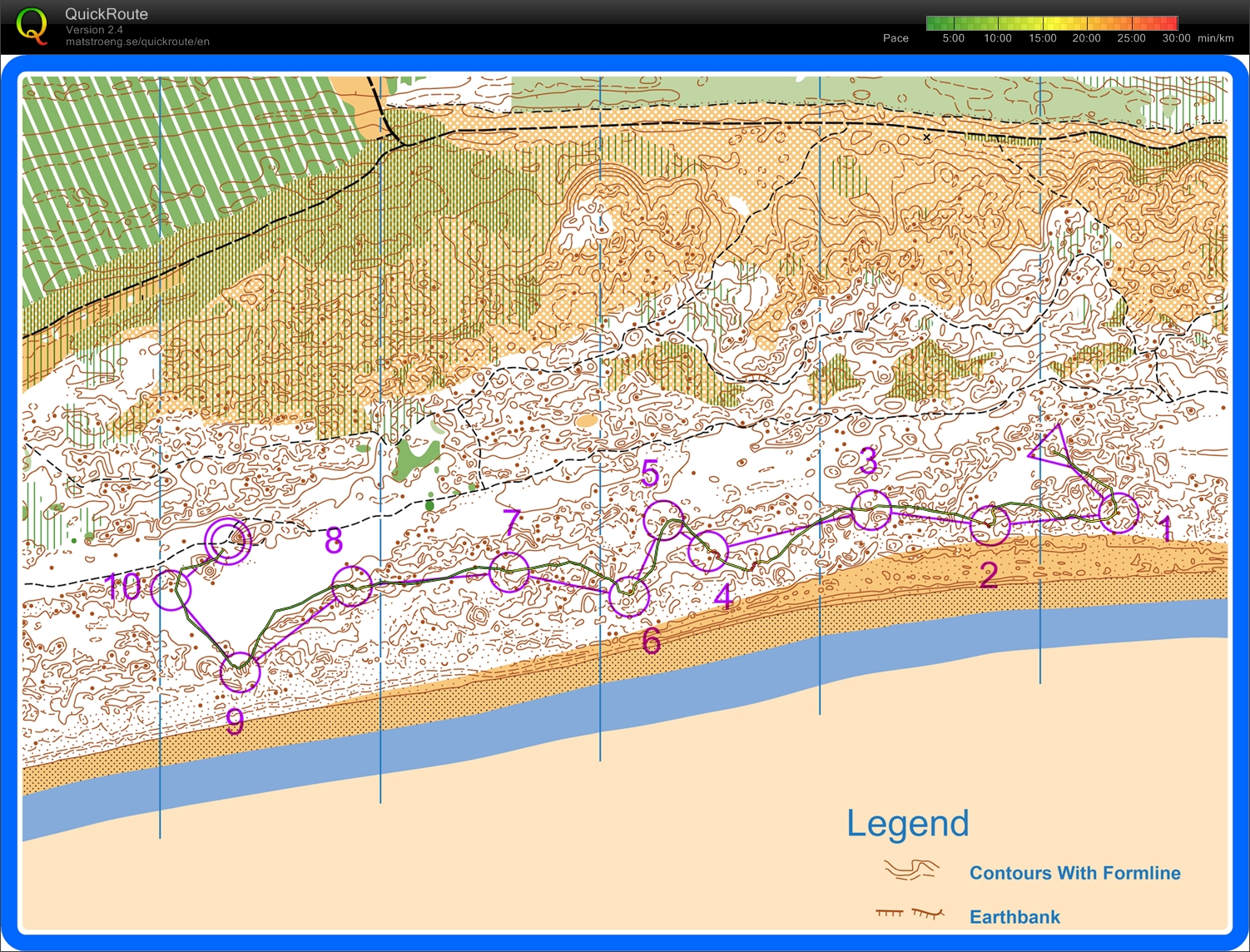The width and height of the screenshot is (1250, 952).
Task: Select control circle 9 at the route's low point
Action: (239, 672)
